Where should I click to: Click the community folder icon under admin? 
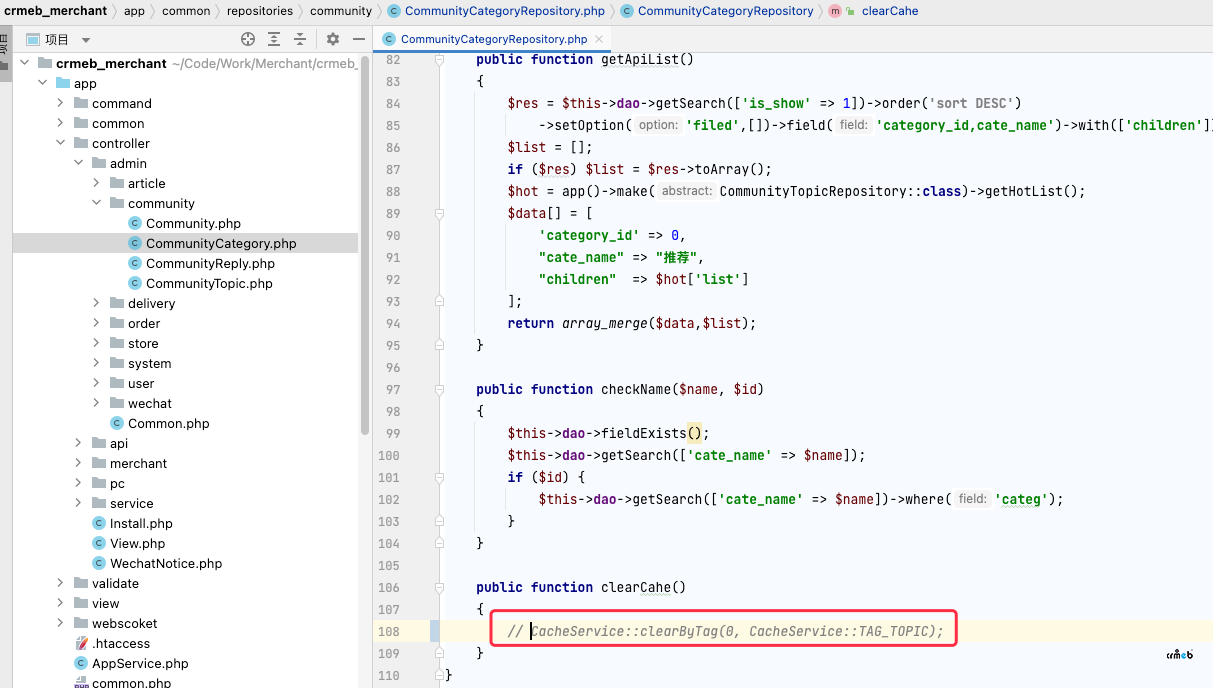[117, 203]
